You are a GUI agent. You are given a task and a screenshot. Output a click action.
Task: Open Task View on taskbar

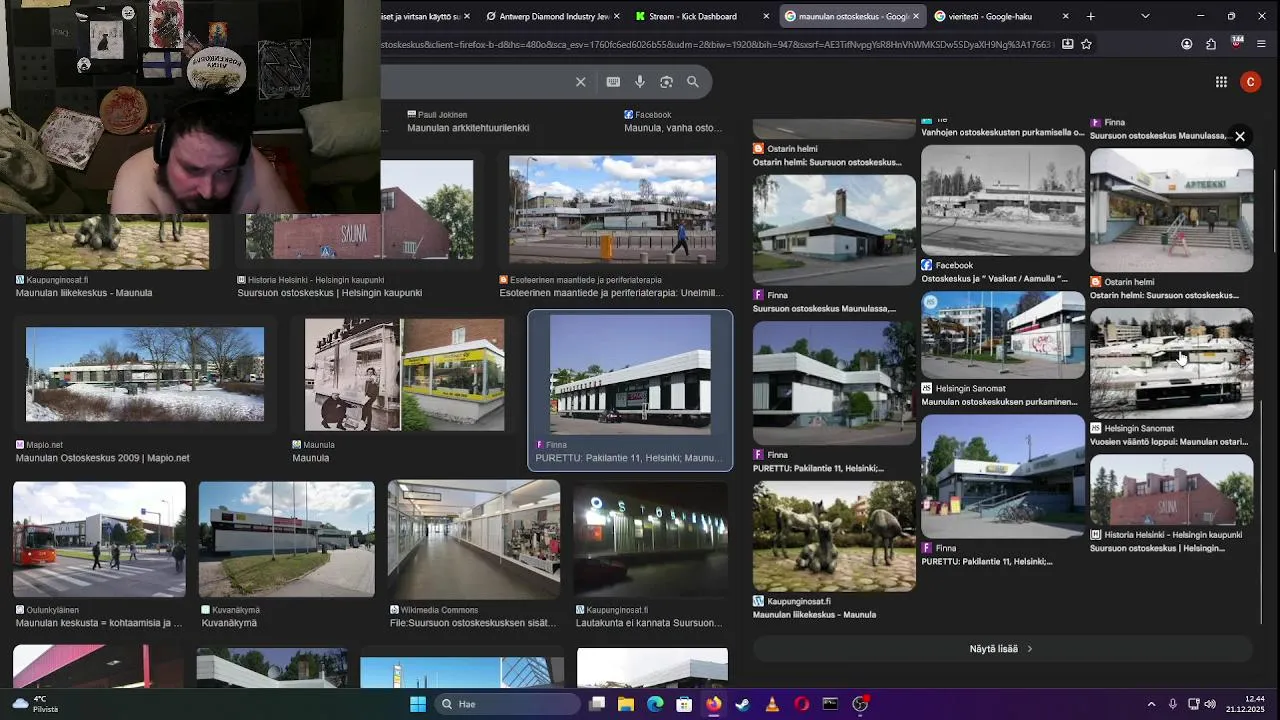pos(597,704)
